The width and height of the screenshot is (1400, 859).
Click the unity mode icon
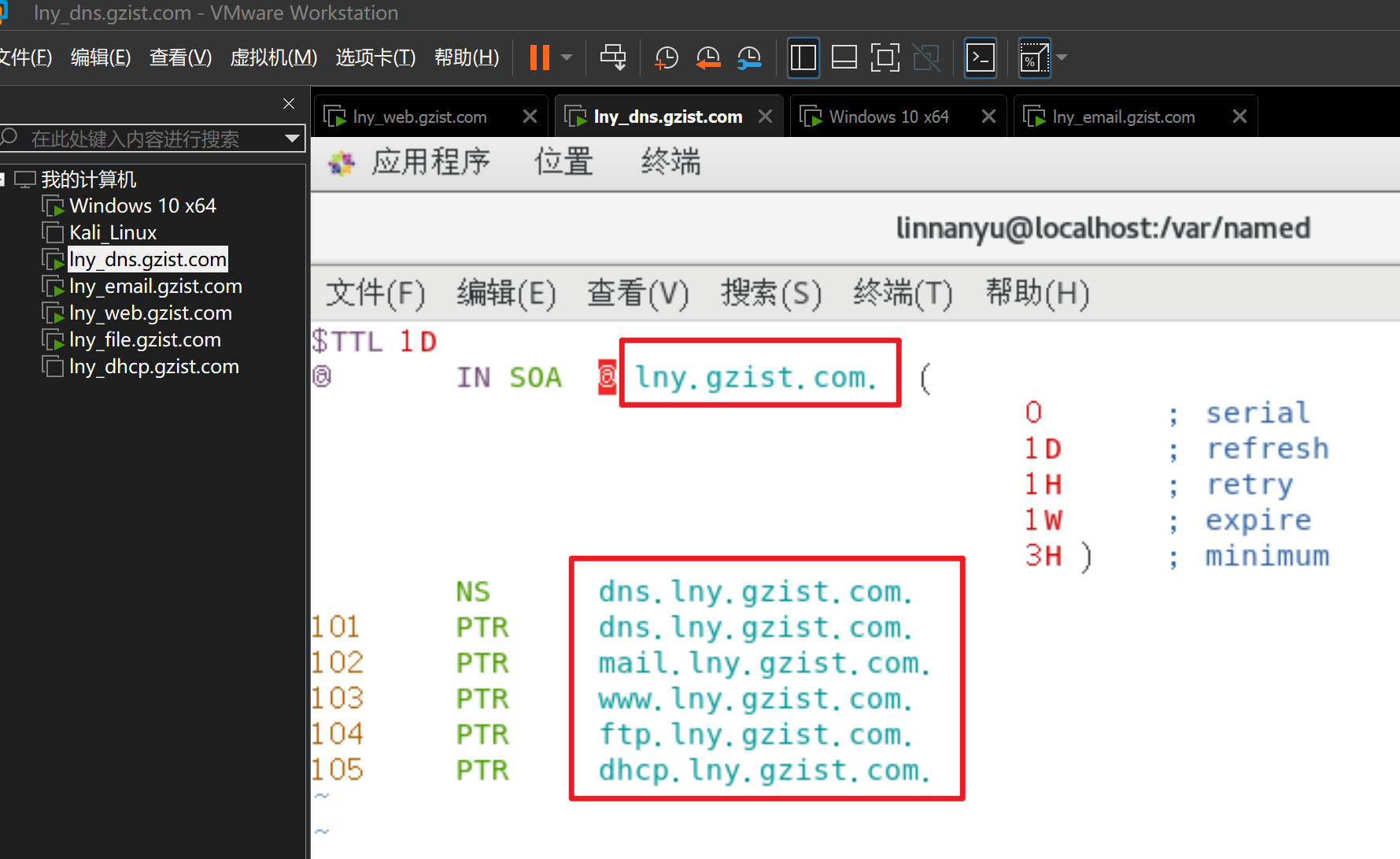[x=926, y=57]
